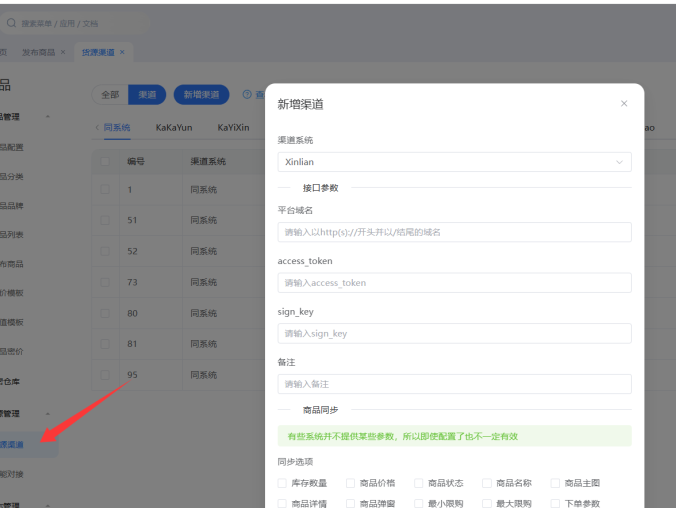Image resolution: width=676 pixels, height=508 pixels.
Task: Switch to the KaKaYun channel tab
Action: click(174, 128)
